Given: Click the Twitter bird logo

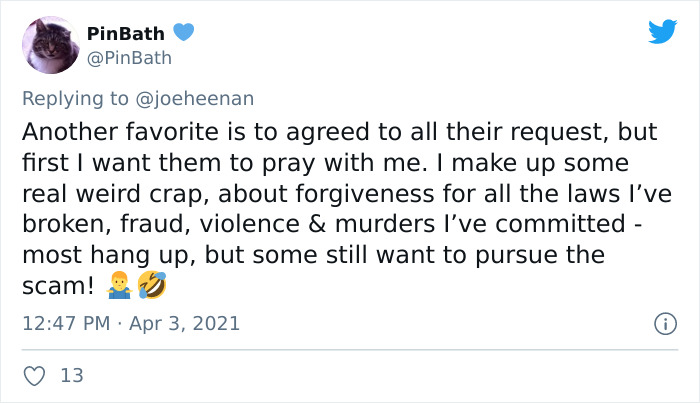Looking at the screenshot, I should [x=663, y=31].
